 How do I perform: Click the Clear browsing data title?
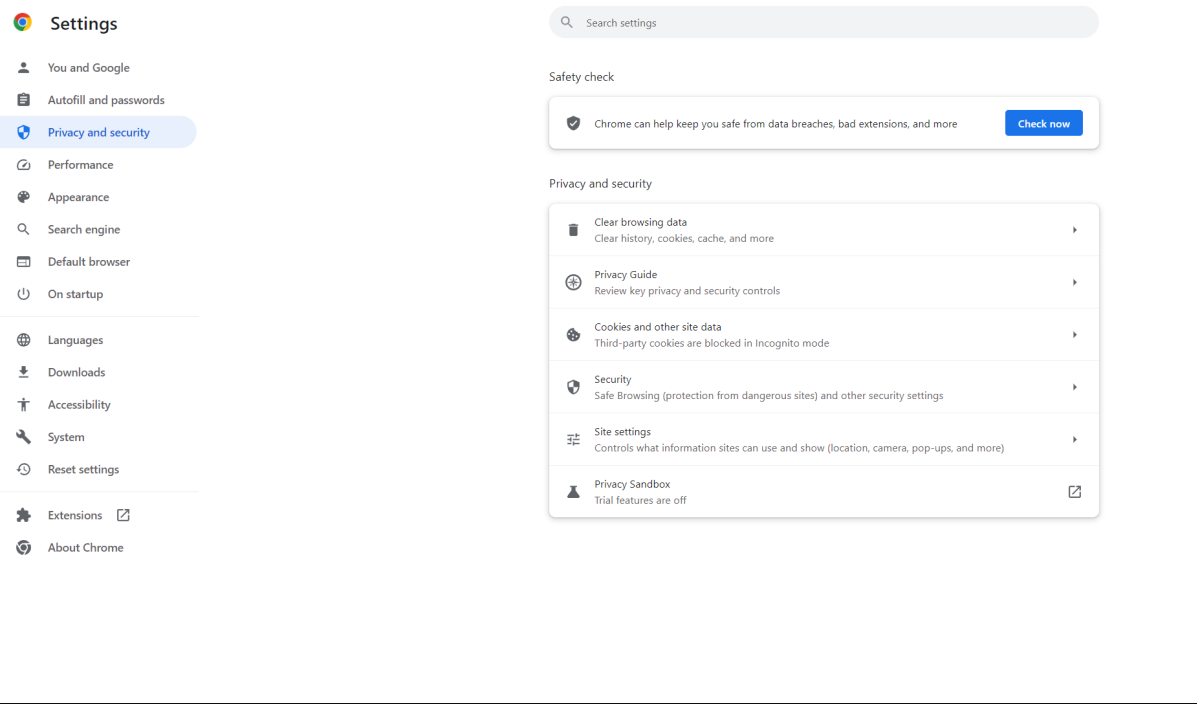(x=640, y=222)
